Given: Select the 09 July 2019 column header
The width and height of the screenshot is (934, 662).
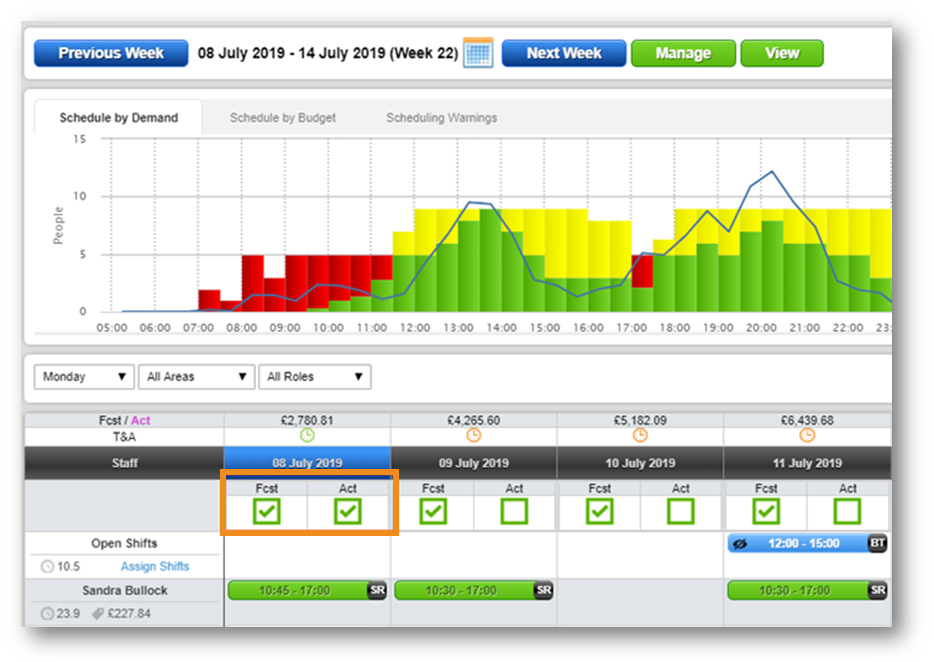Looking at the screenshot, I should click(x=474, y=463).
